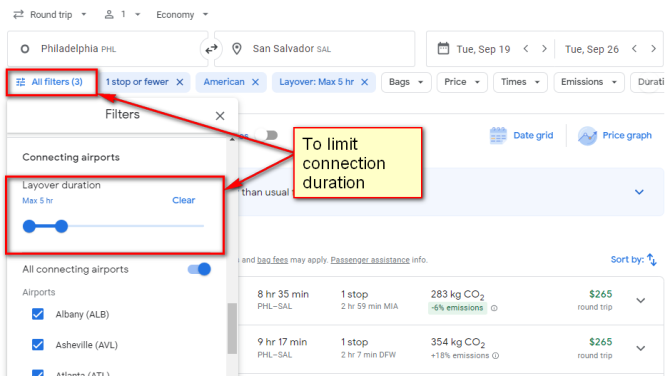
Task: Remove the American airline filter chip
Action: 255,82
